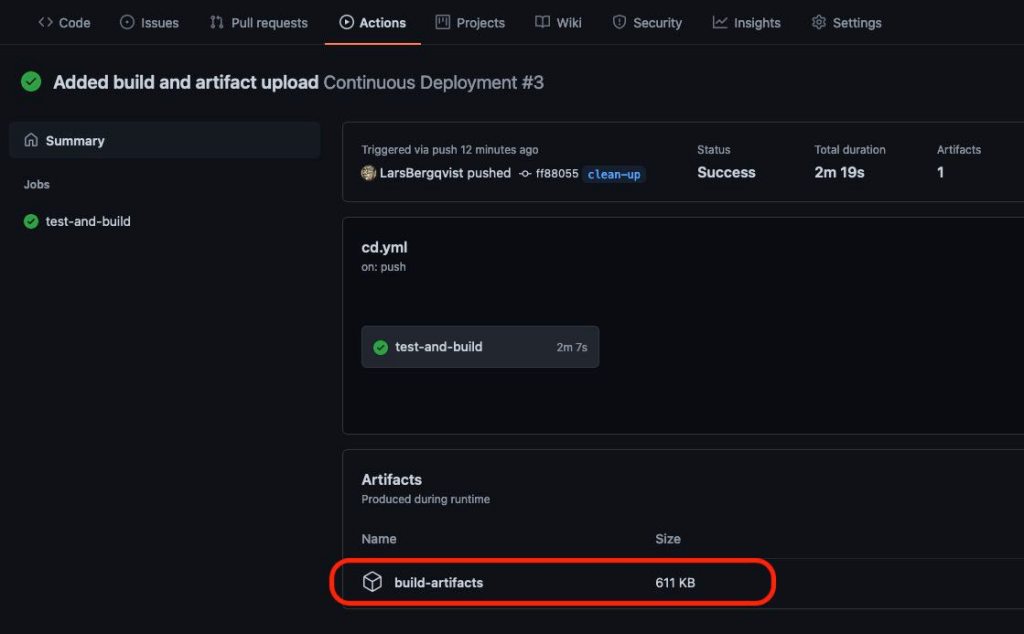
Task: Open commit ff88055
Action: [x=556, y=173]
